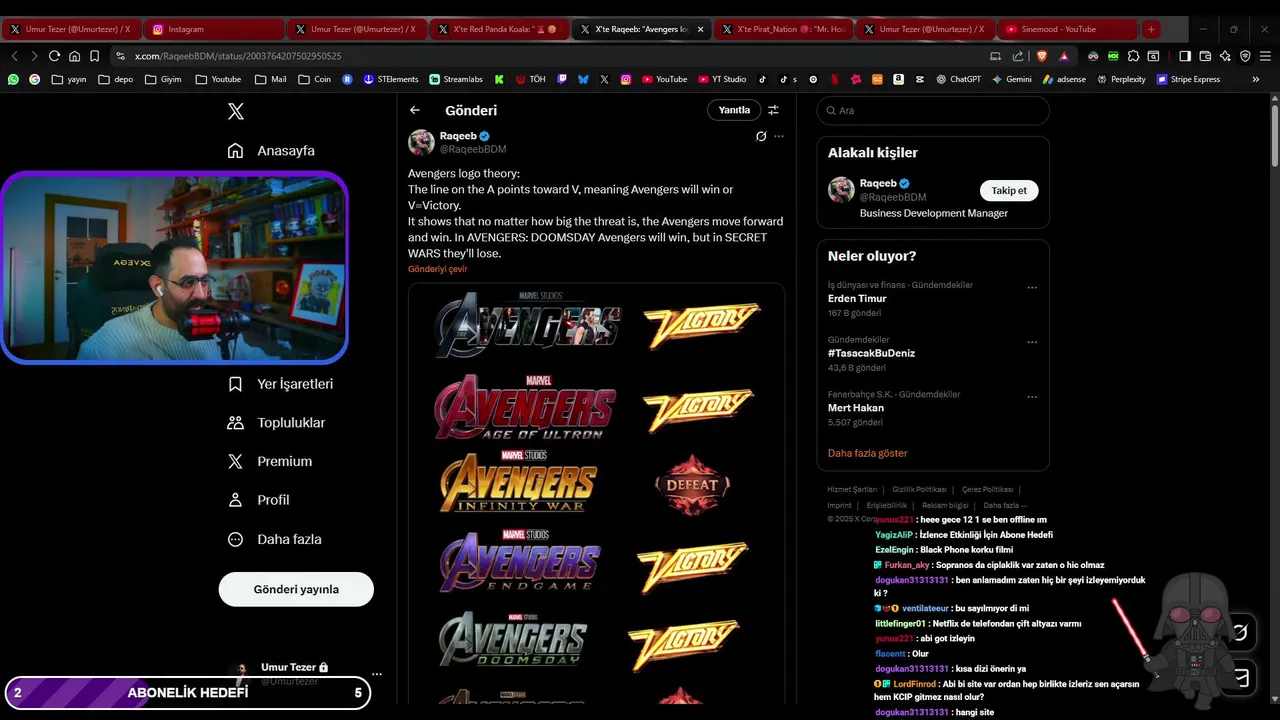Open the @RaqeebBDM handle on the post
Screen dimensions: 1280x720
(473, 149)
